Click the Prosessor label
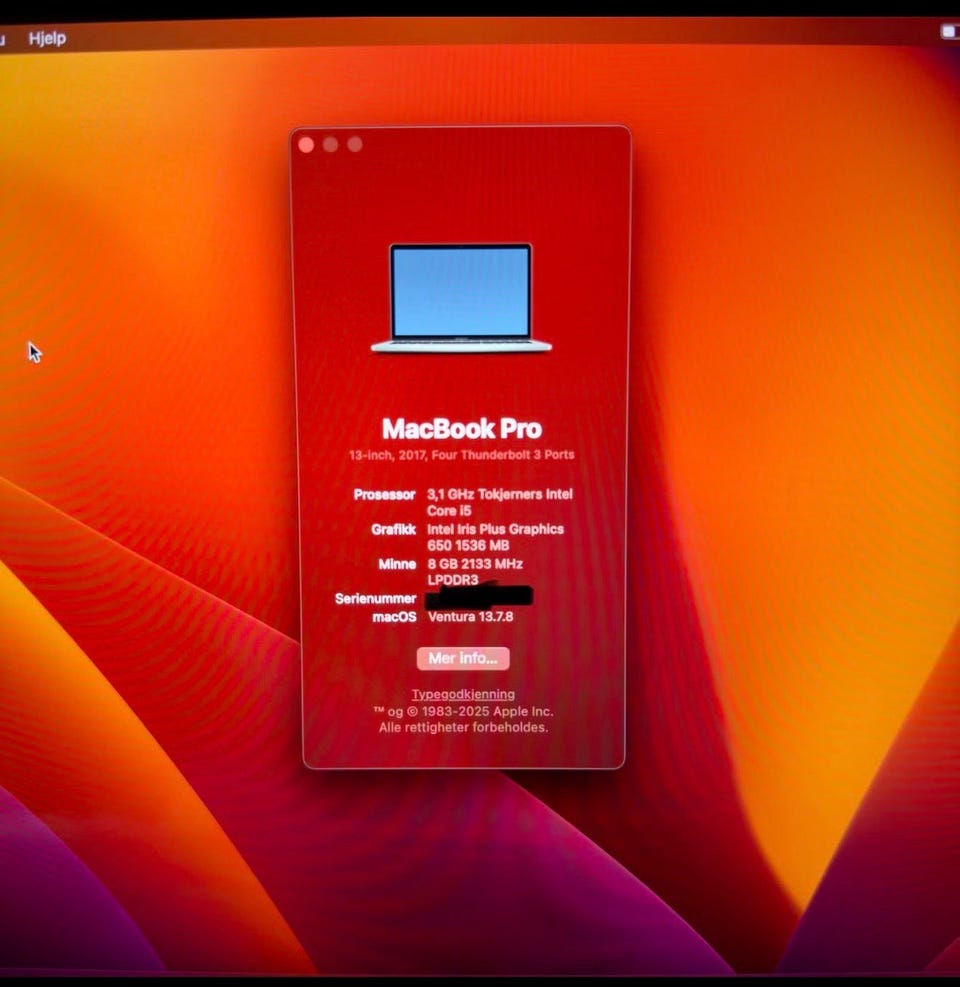960x987 pixels. 384,495
